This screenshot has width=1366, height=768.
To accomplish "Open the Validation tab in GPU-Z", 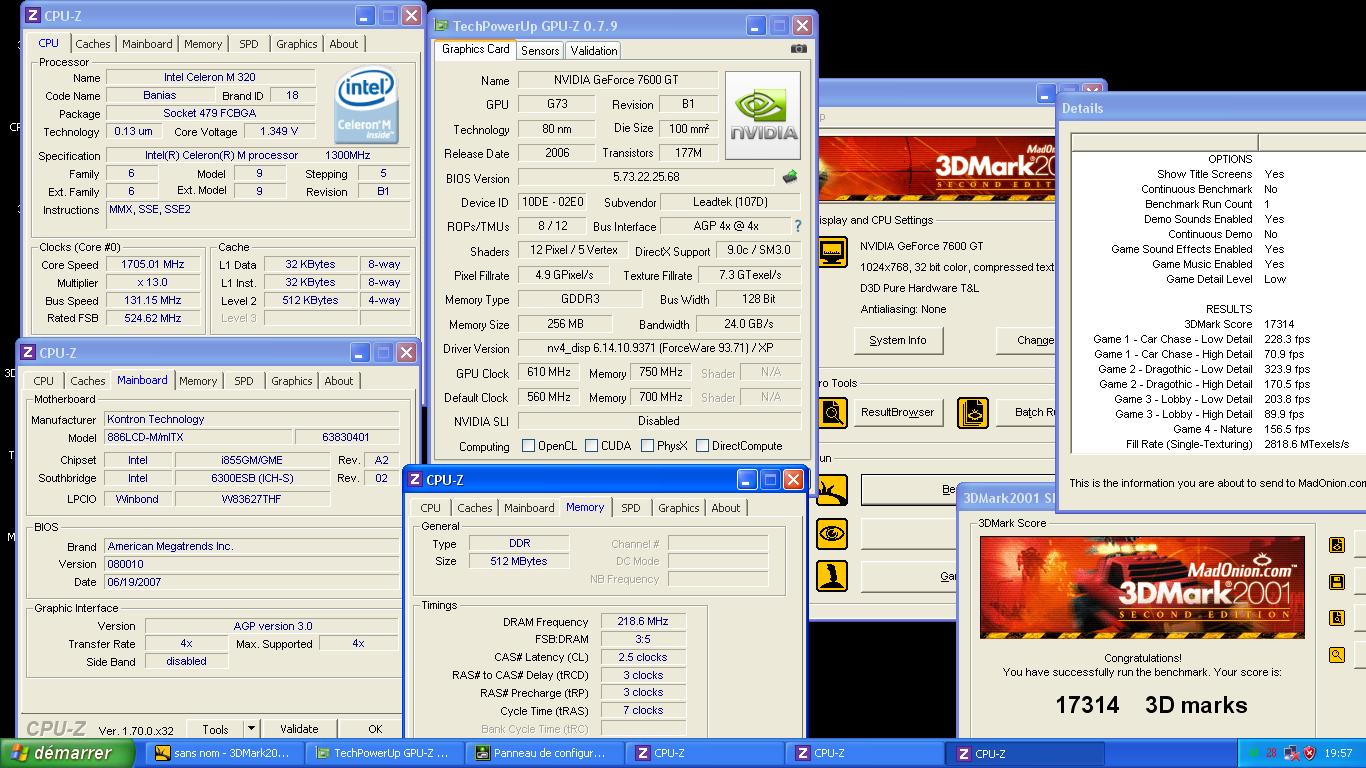I will pos(594,50).
